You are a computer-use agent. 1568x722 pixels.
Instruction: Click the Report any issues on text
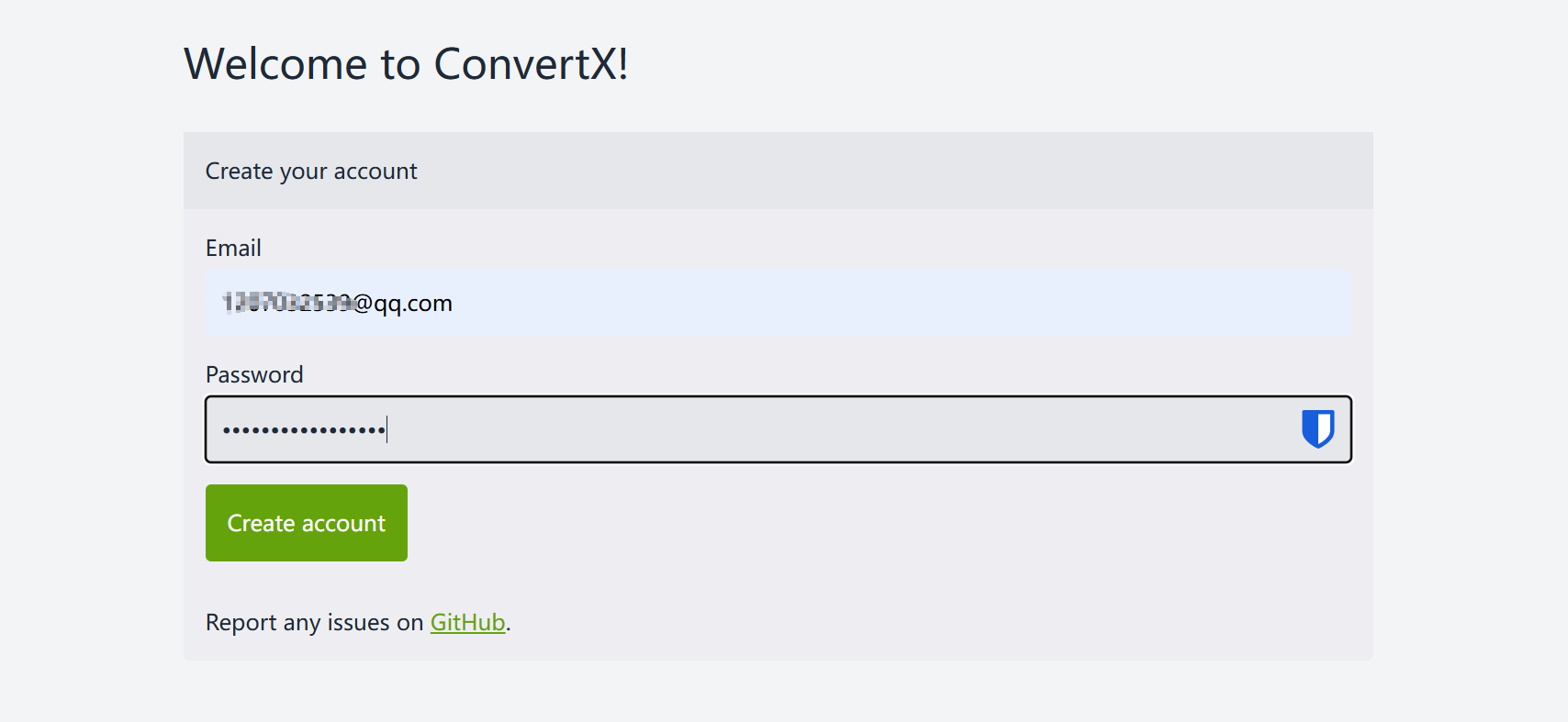(314, 622)
